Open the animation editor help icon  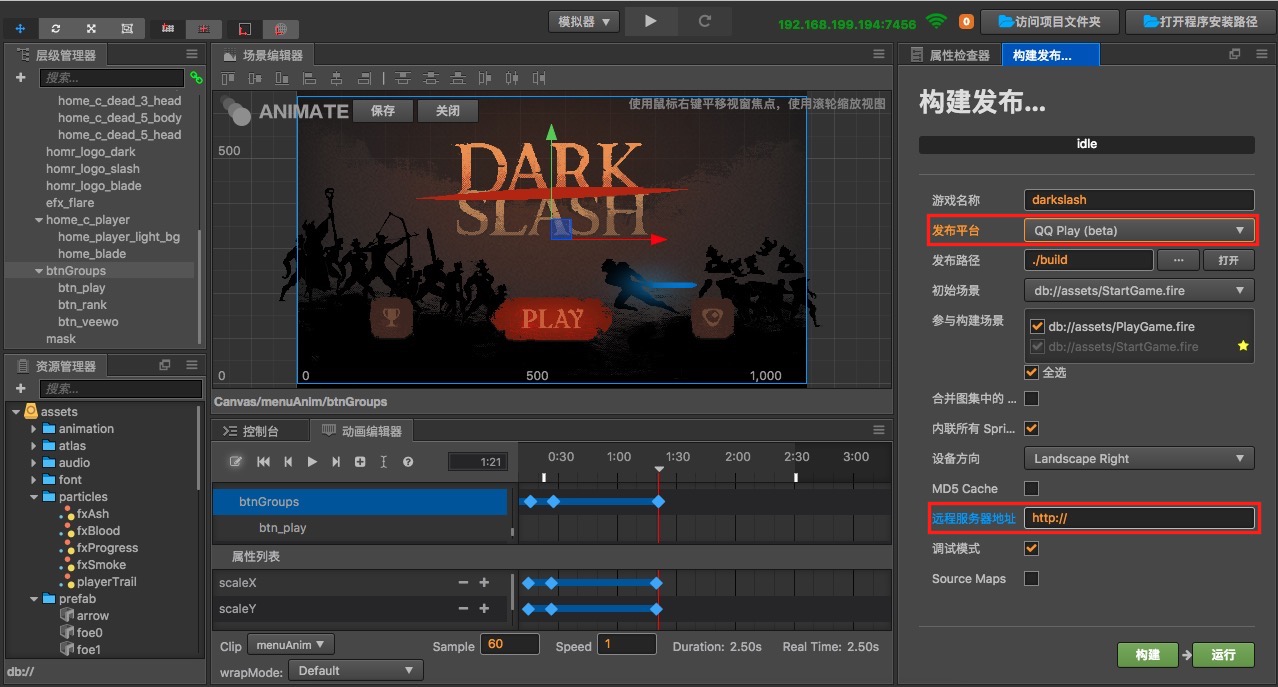(x=408, y=462)
